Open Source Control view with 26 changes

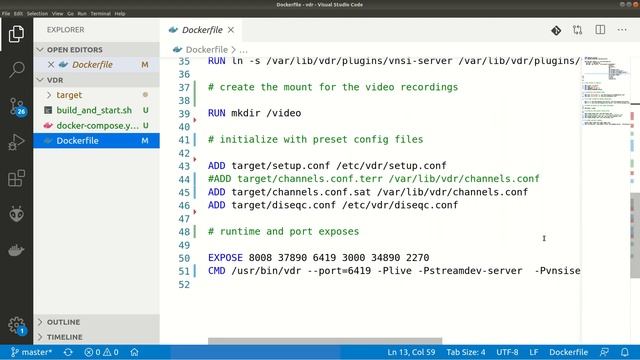coord(17,107)
